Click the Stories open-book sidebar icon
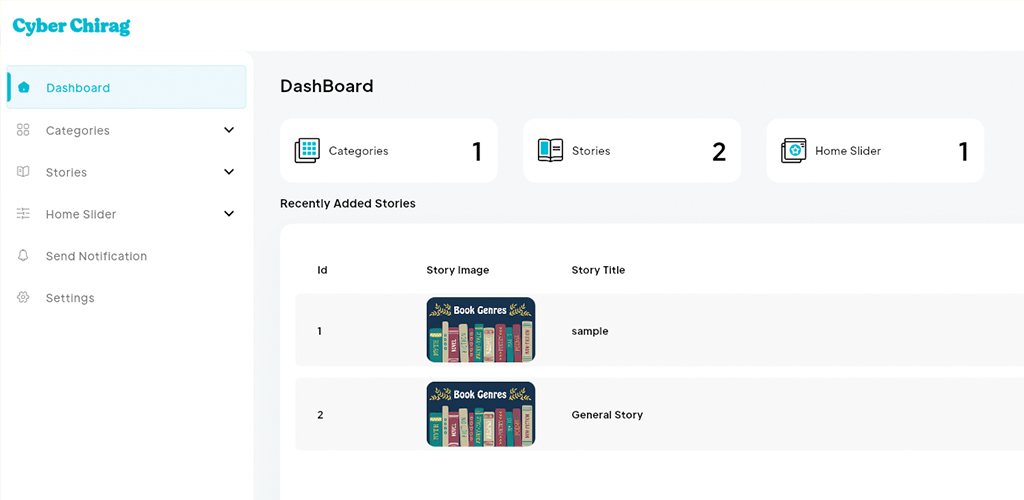 [24, 172]
